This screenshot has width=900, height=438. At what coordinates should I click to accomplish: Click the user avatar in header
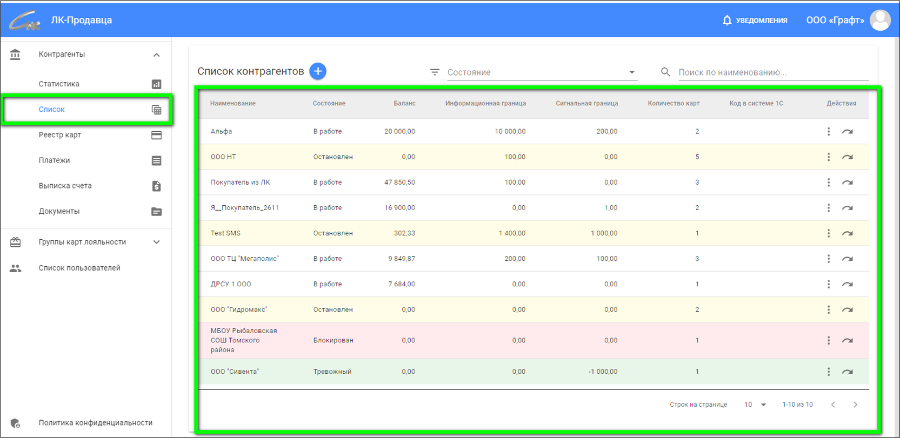point(880,20)
